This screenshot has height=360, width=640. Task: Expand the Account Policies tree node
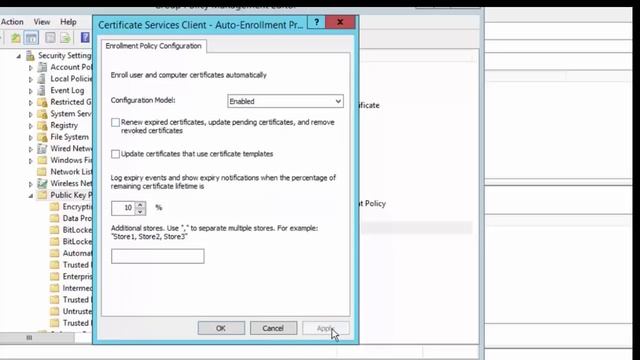click(31, 68)
